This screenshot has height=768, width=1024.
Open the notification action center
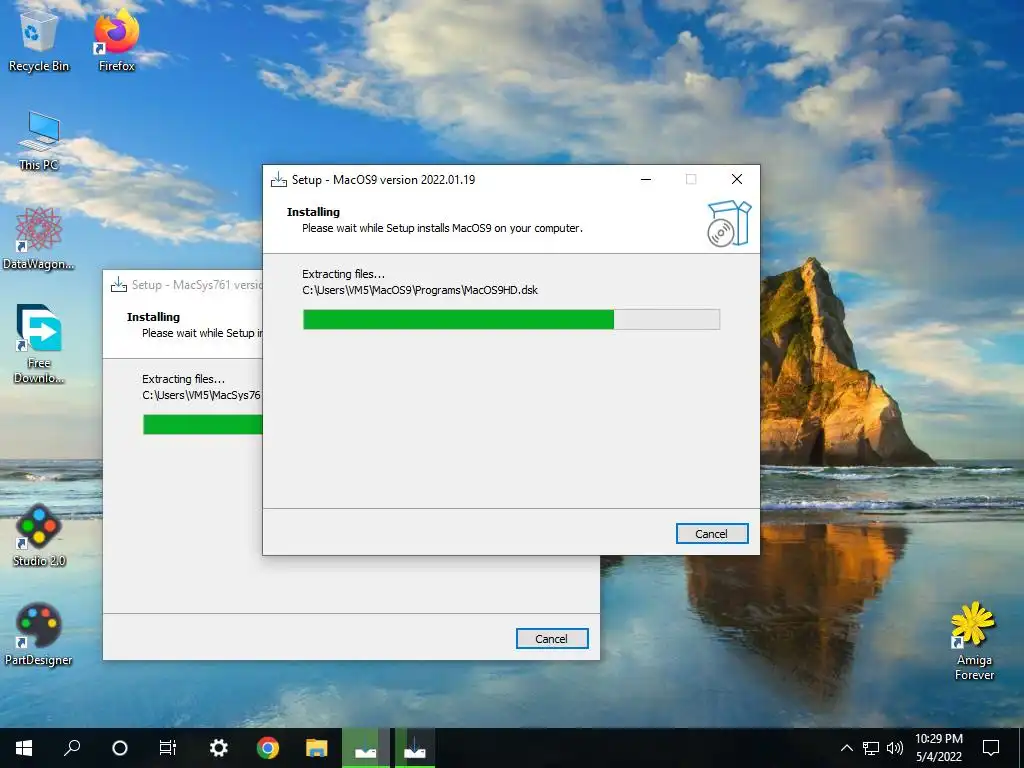click(x=991, y=748)
